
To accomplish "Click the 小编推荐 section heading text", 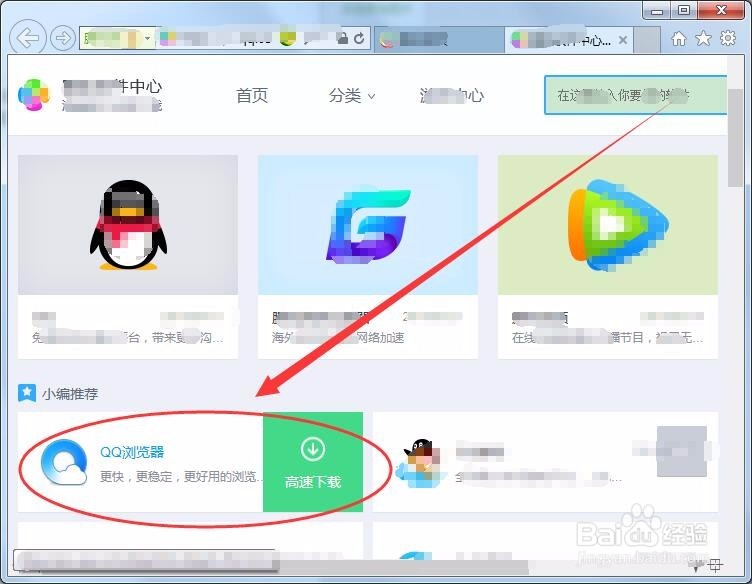I will coord(70,394).
